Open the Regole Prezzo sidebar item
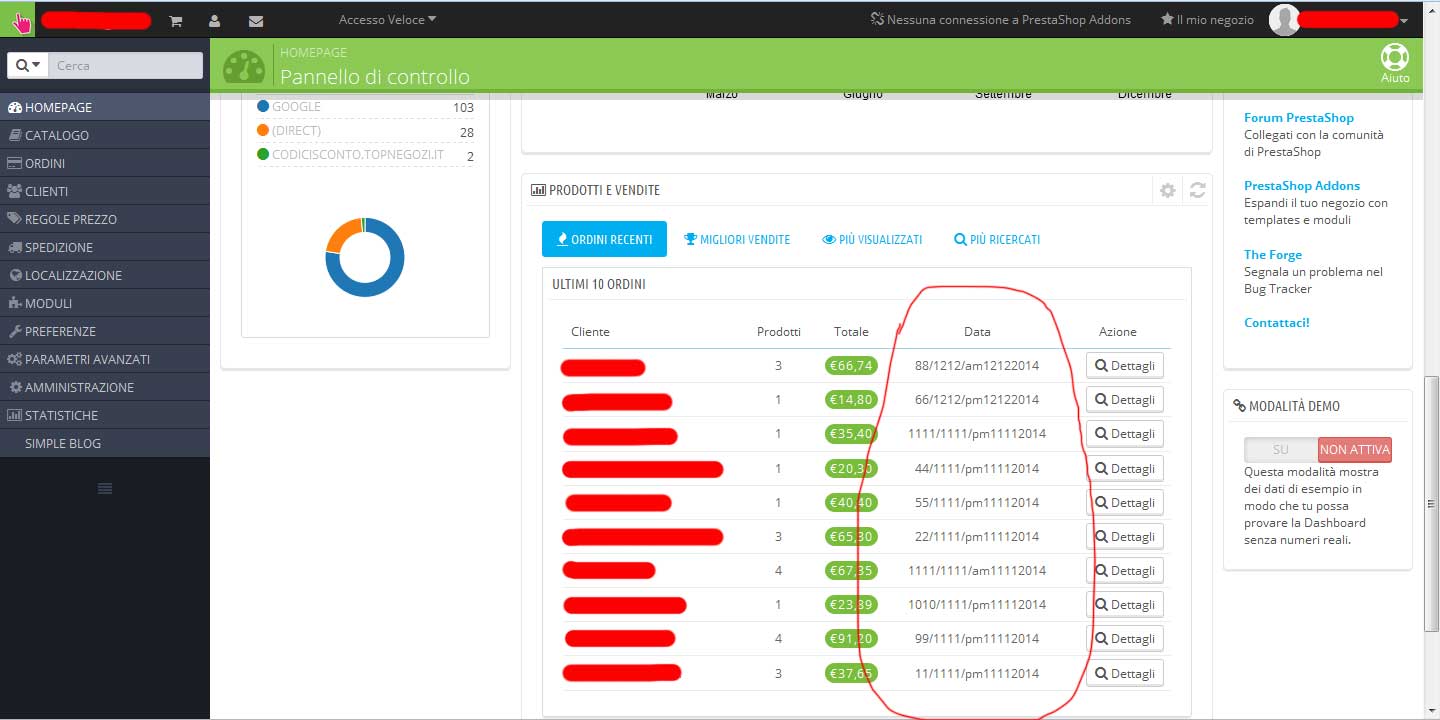1440x720 pixels. [x=105, y=219]
